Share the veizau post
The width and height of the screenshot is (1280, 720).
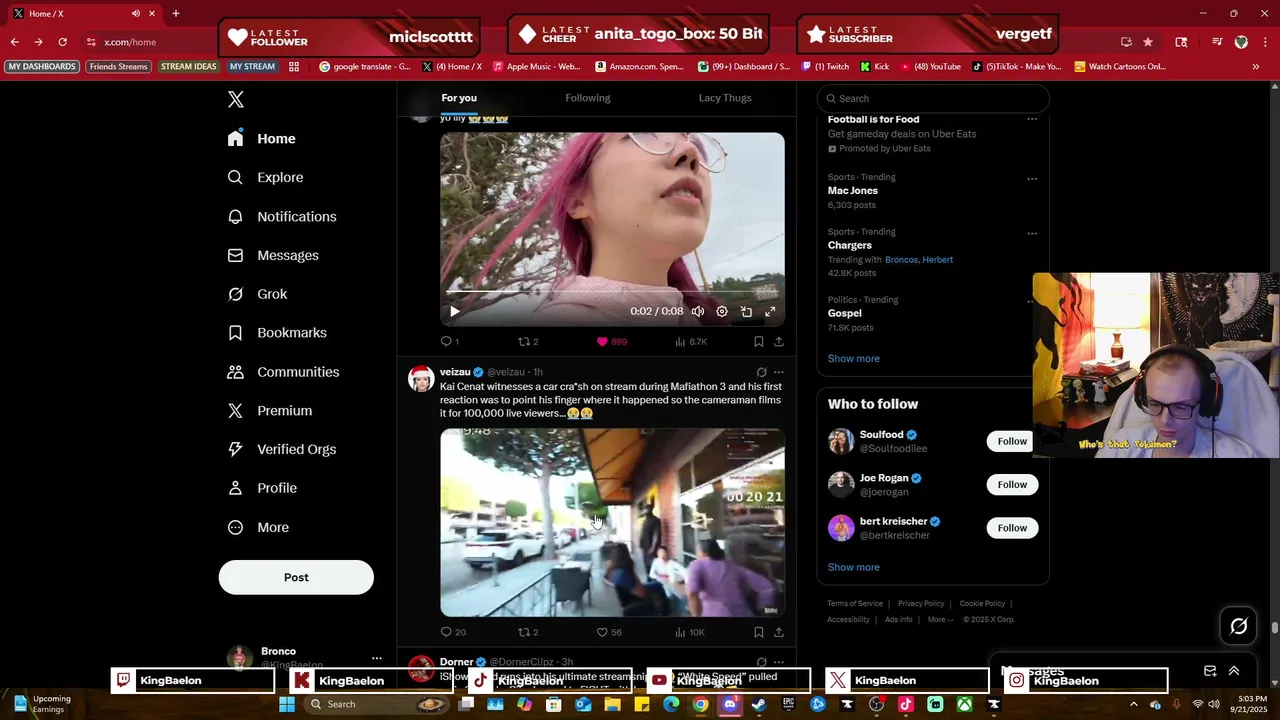click(x=779, y=632)
